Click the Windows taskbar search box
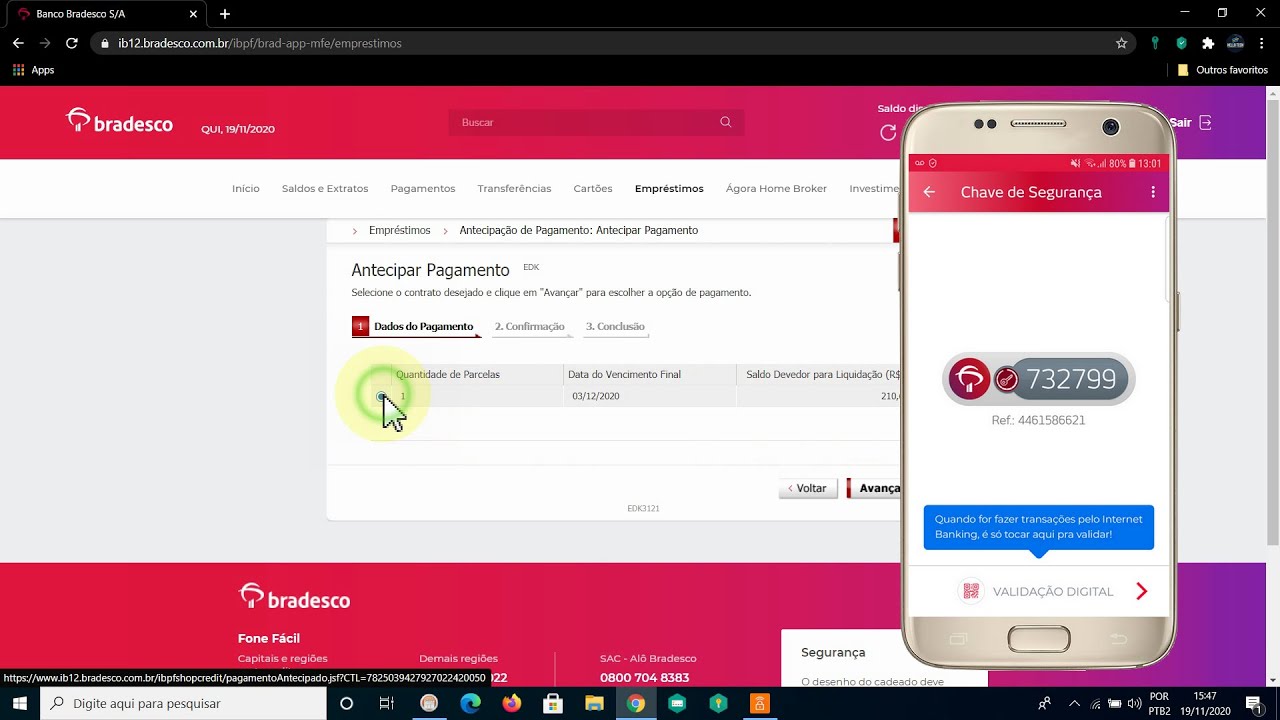The height and width of the screenshot is (720, 1280). (x=183, y=703)
